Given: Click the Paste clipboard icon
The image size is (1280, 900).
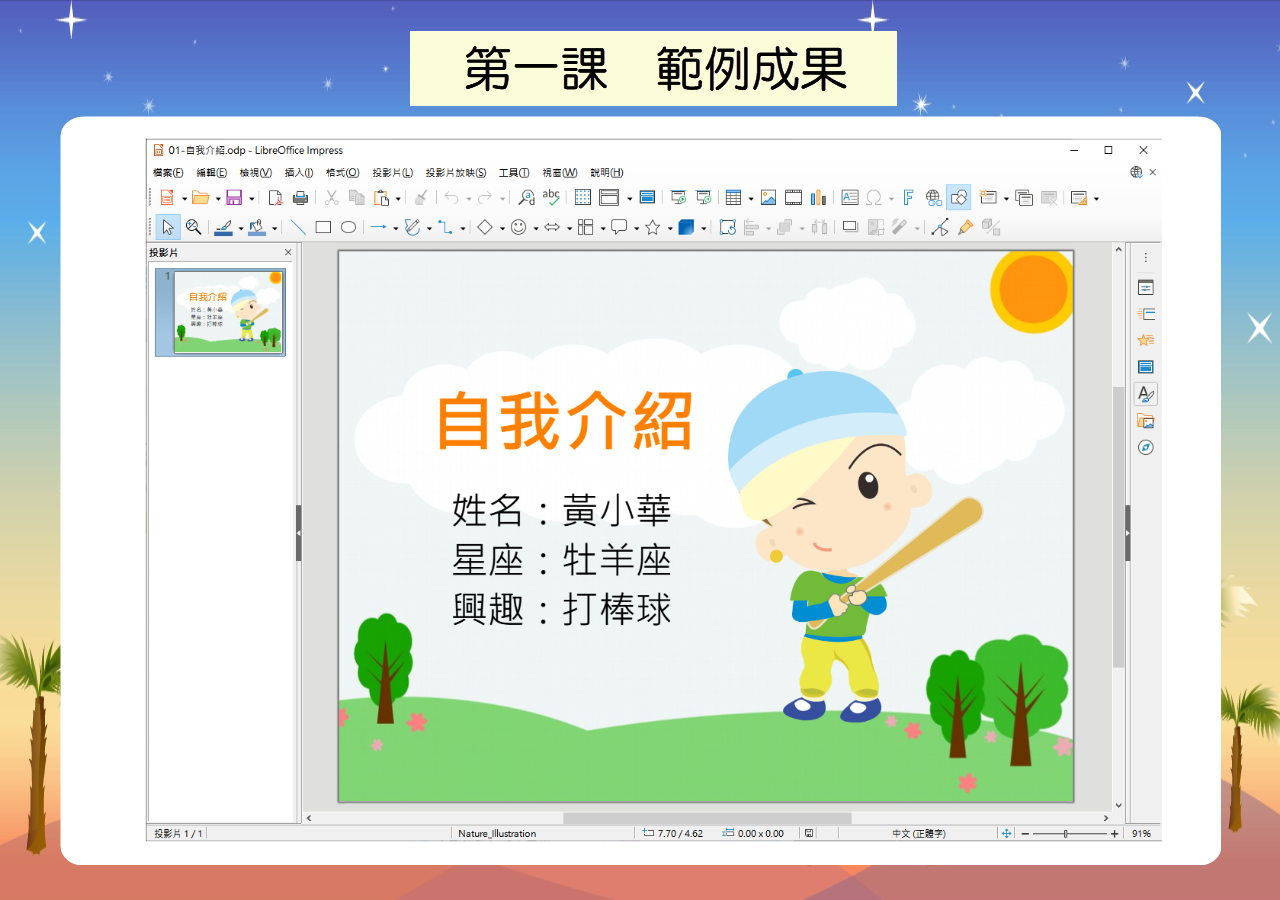Looking at the screenshot, I should pos(381,198).
